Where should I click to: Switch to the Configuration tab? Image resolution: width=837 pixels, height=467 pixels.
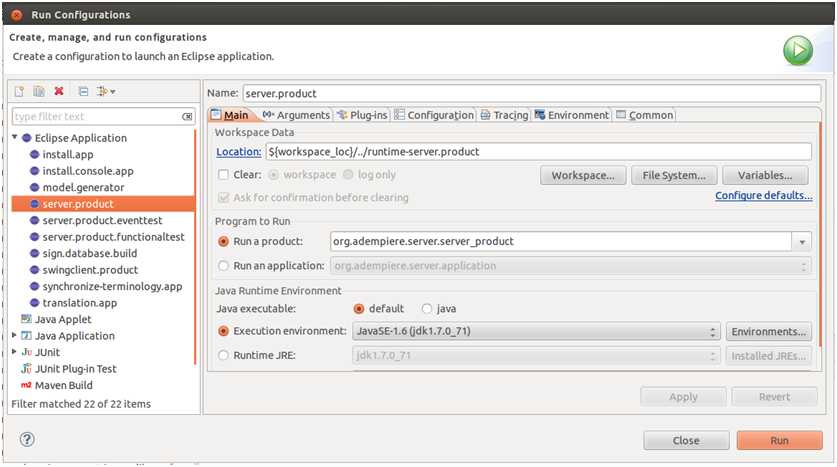coord(434,115)
